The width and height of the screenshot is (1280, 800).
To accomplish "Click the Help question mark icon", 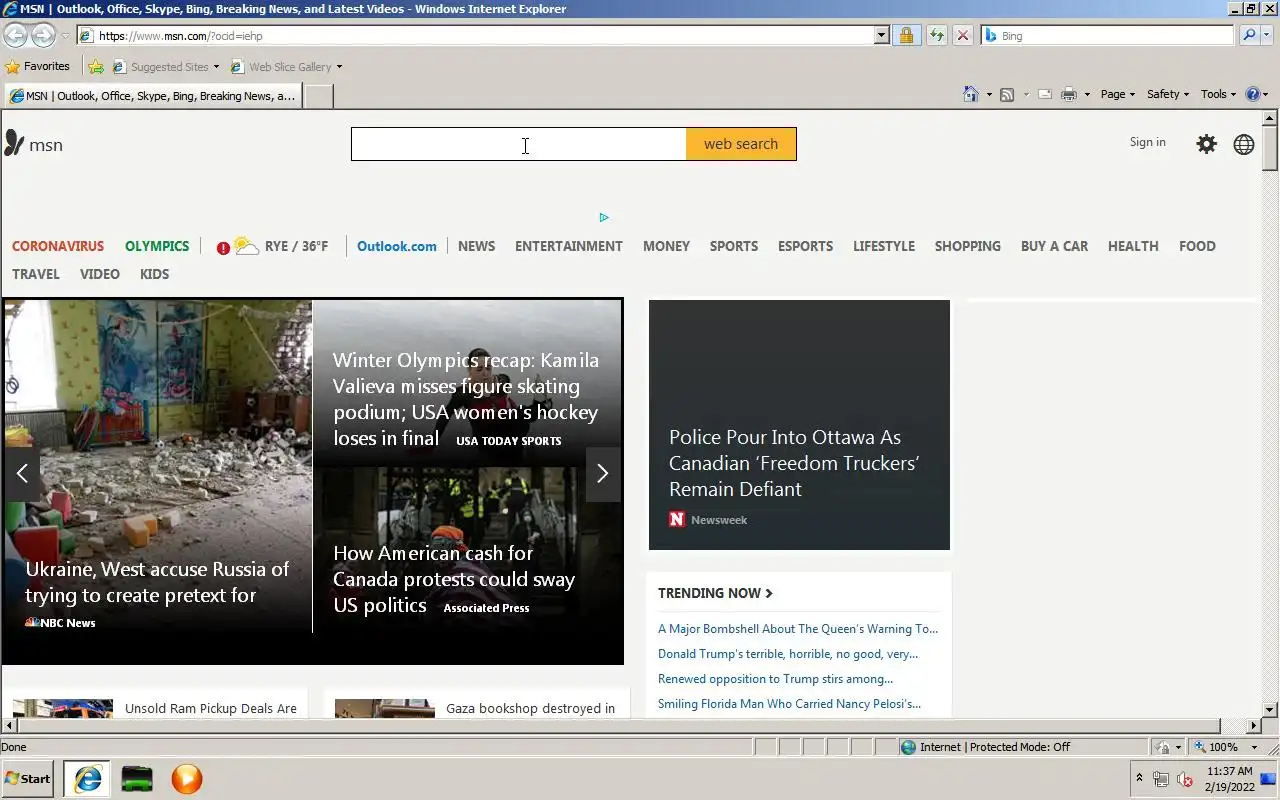I will (x=1253, y=94).
